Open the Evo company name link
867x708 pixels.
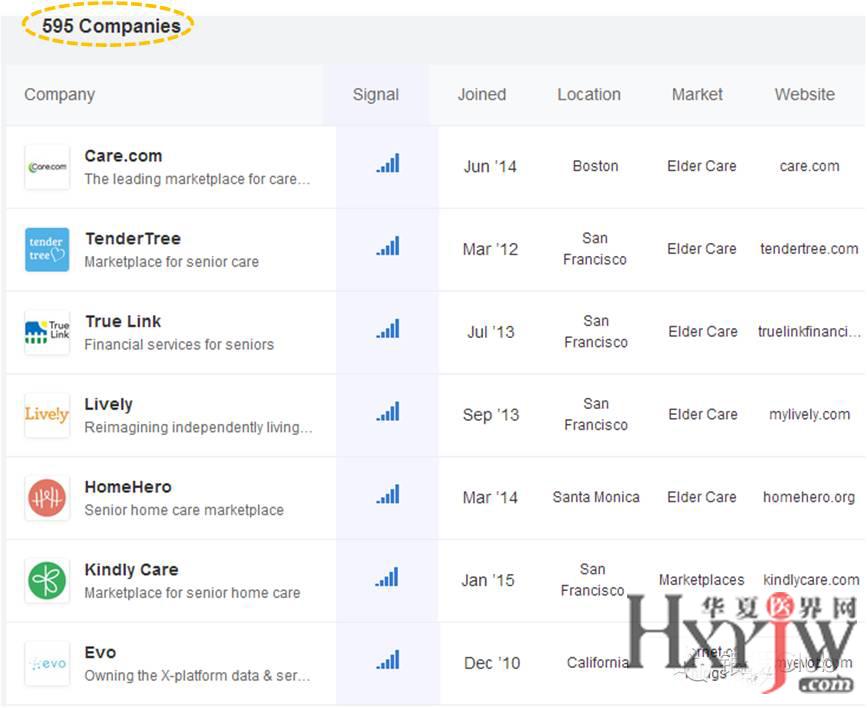pos(100,653)
